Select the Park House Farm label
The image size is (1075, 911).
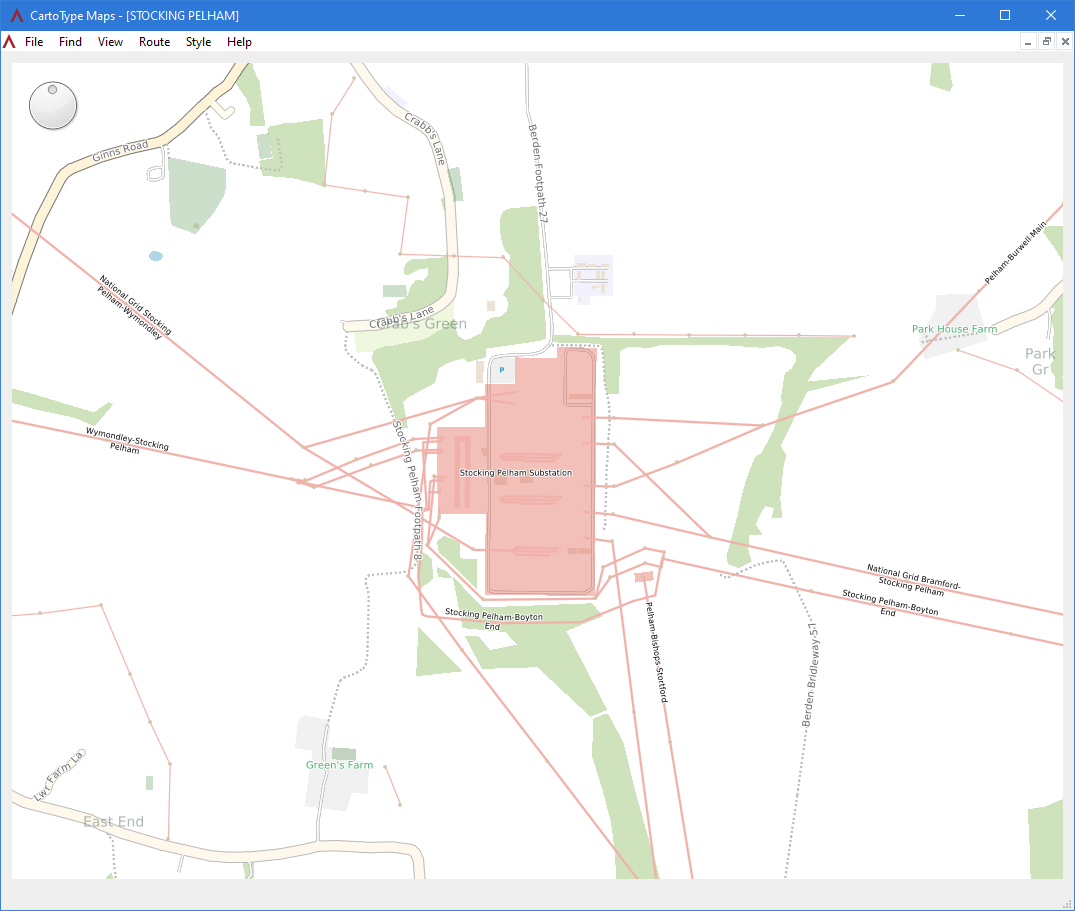954,329
